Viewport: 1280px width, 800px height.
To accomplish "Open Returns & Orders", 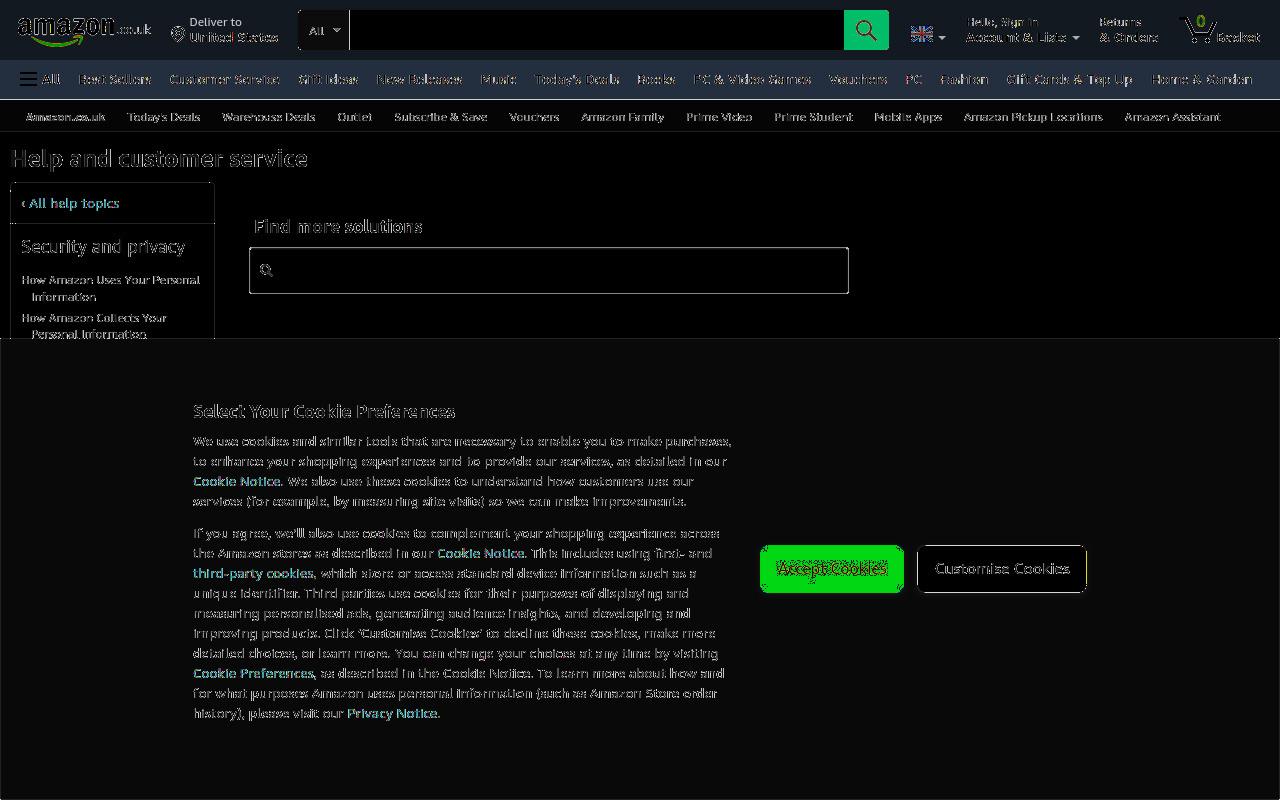I will pos(1128,30).
